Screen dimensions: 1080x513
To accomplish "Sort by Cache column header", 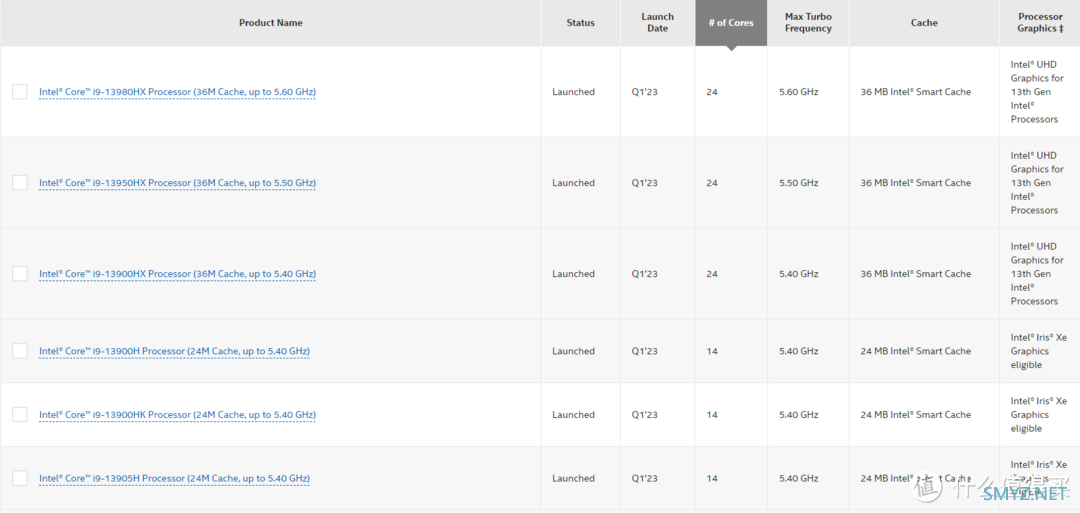I will click(x=924, y=23).
